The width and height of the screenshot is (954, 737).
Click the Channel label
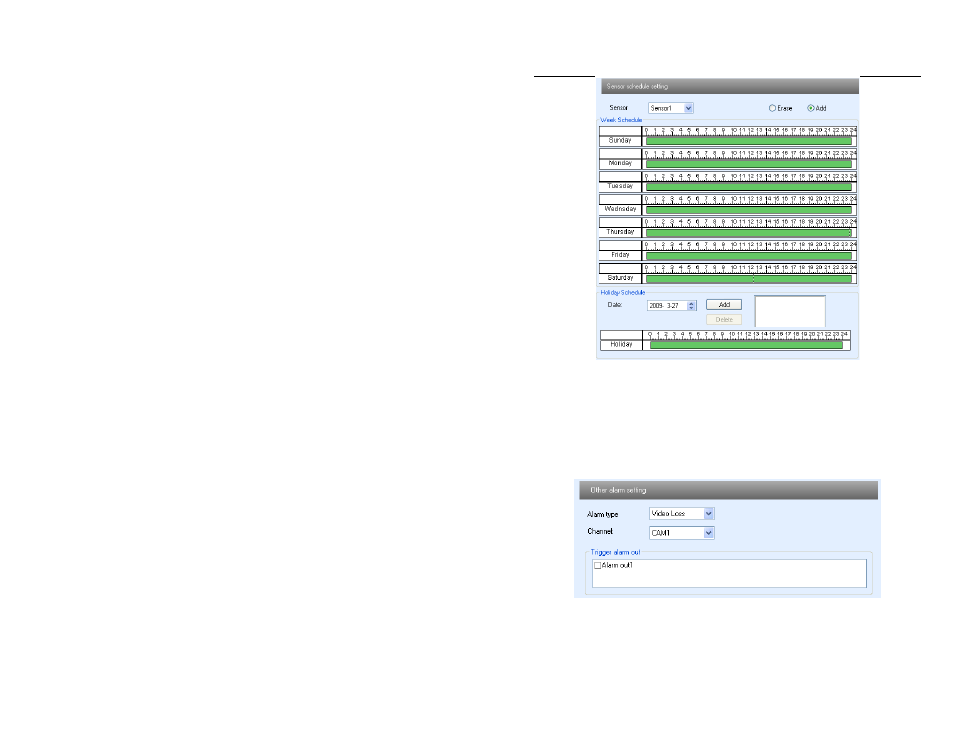pyautogui.click(x=600, y=531)
